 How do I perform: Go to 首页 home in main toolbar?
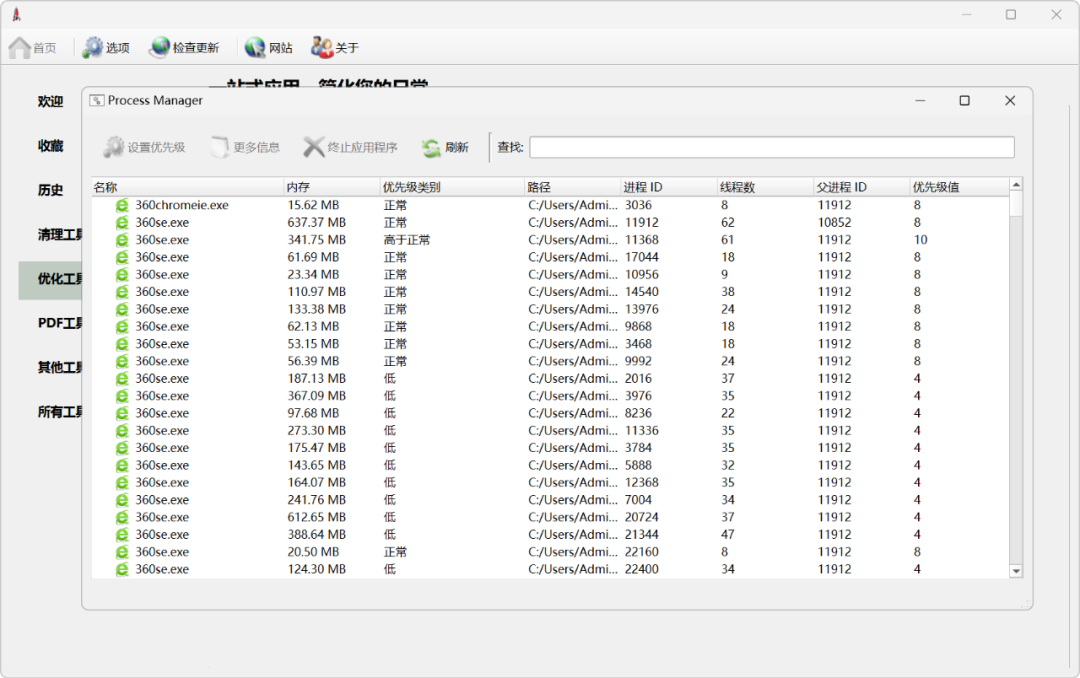tap(33, 48)
